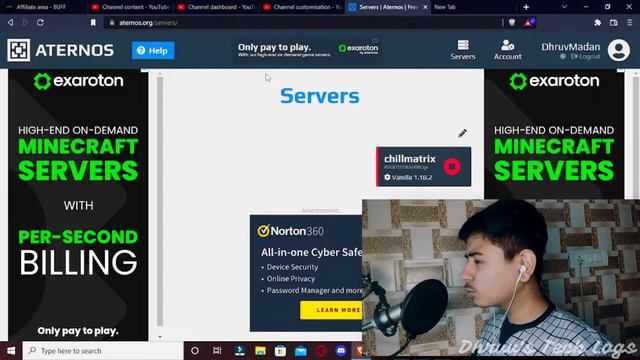Viewport: 640px width, 360px height.
Task: Open the browser wallet icon
Action: (613, 22)
